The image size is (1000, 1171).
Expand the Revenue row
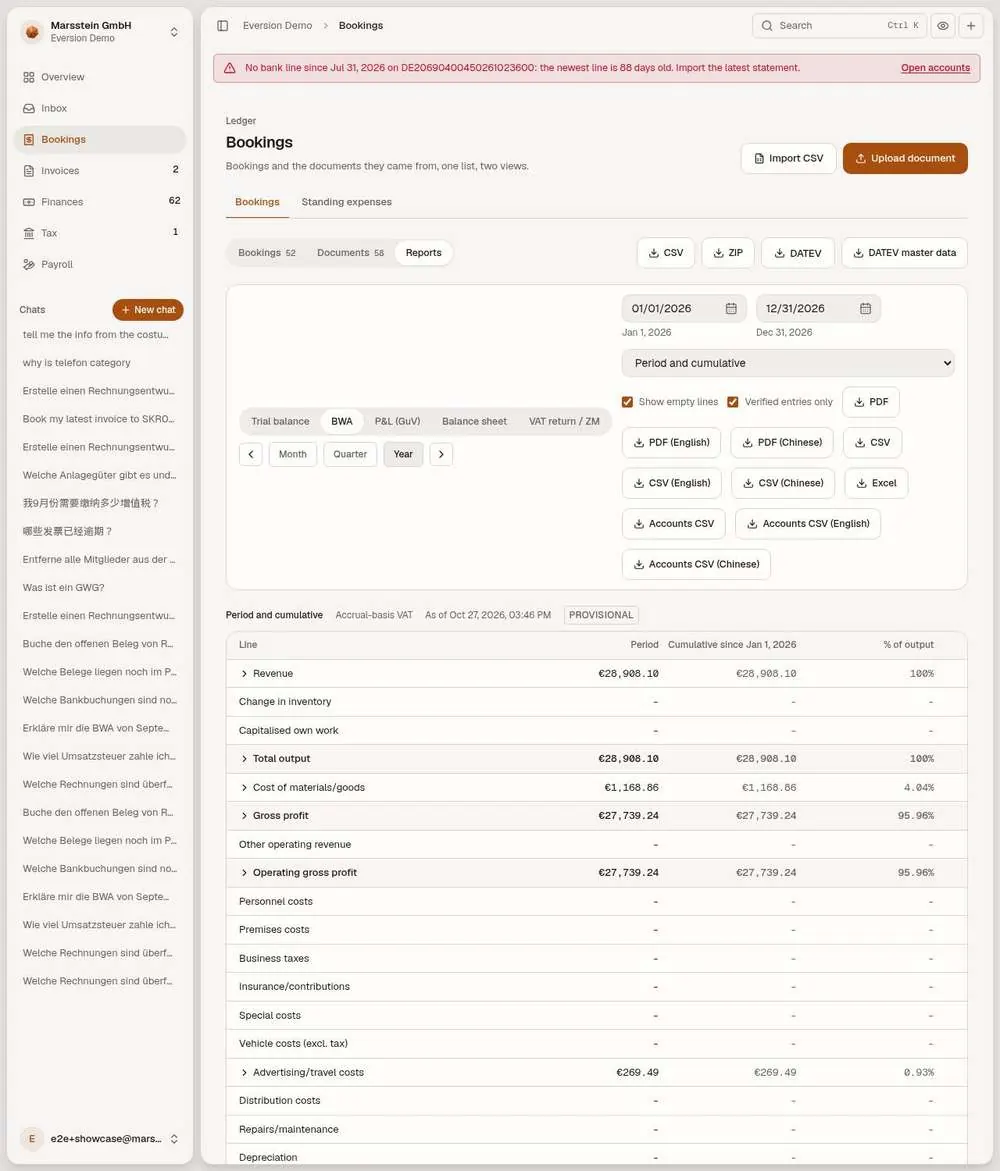(x=244, y=674)
